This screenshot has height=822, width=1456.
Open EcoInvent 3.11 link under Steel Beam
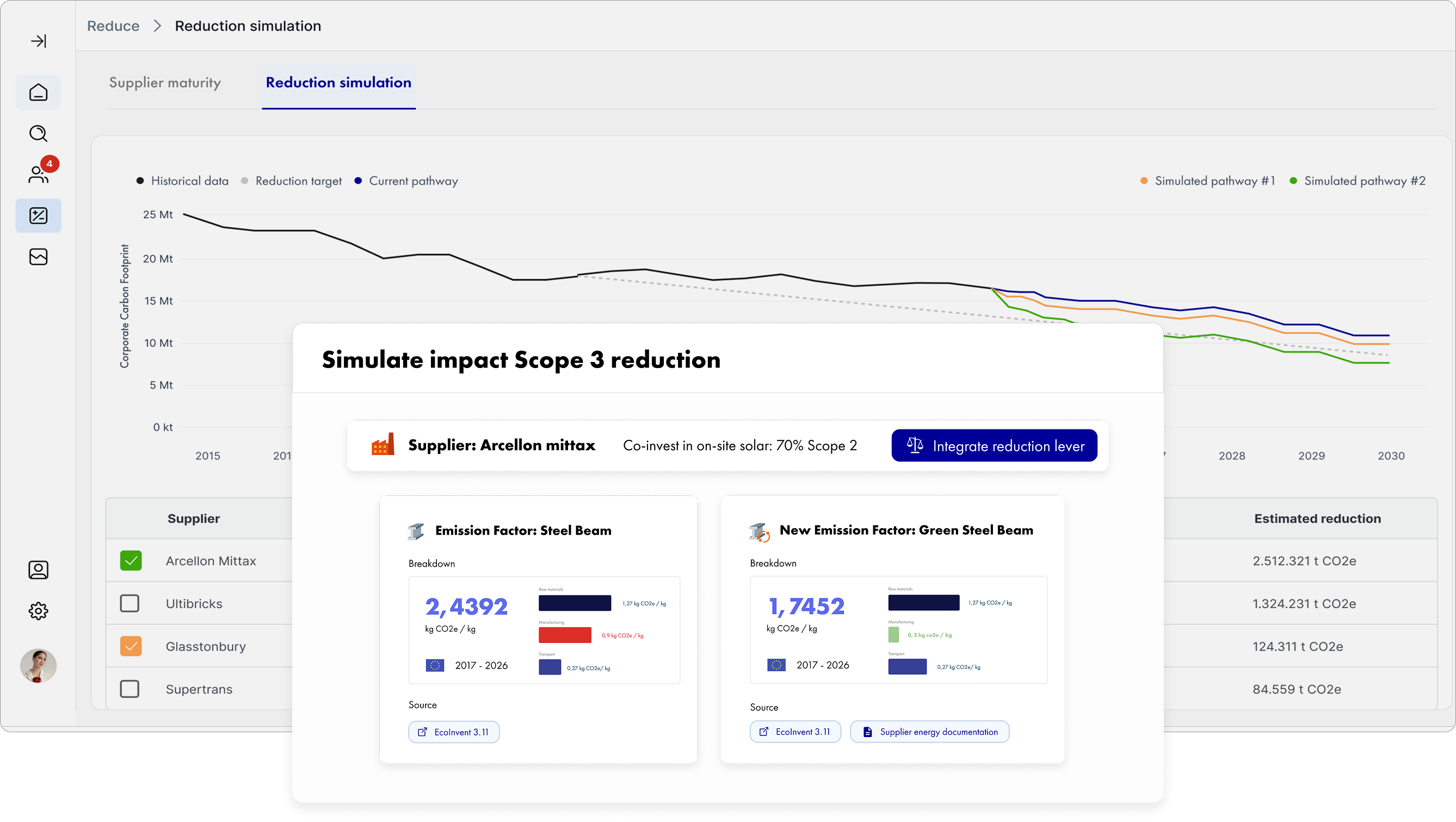tap(454, 732)
